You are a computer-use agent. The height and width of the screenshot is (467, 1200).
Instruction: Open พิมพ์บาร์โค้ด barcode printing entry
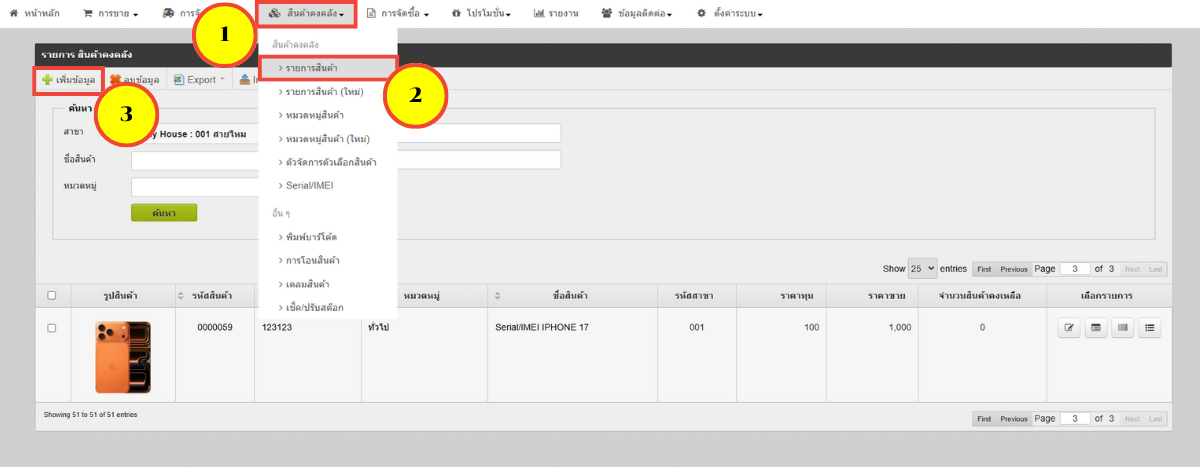pyautogui.click(x=307, y=238)
